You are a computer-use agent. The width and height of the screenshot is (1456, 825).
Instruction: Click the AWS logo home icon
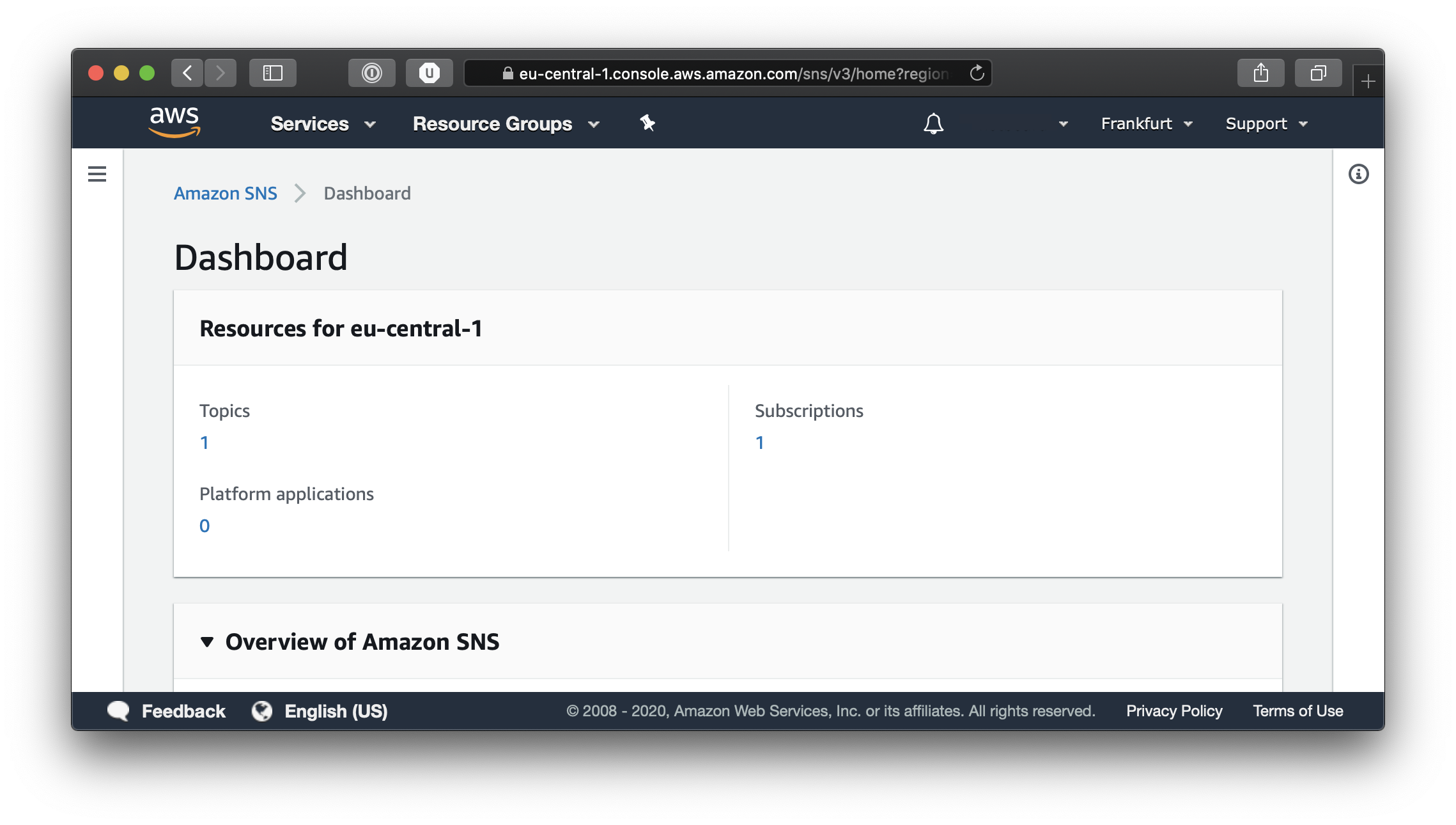tap(174, 122)
